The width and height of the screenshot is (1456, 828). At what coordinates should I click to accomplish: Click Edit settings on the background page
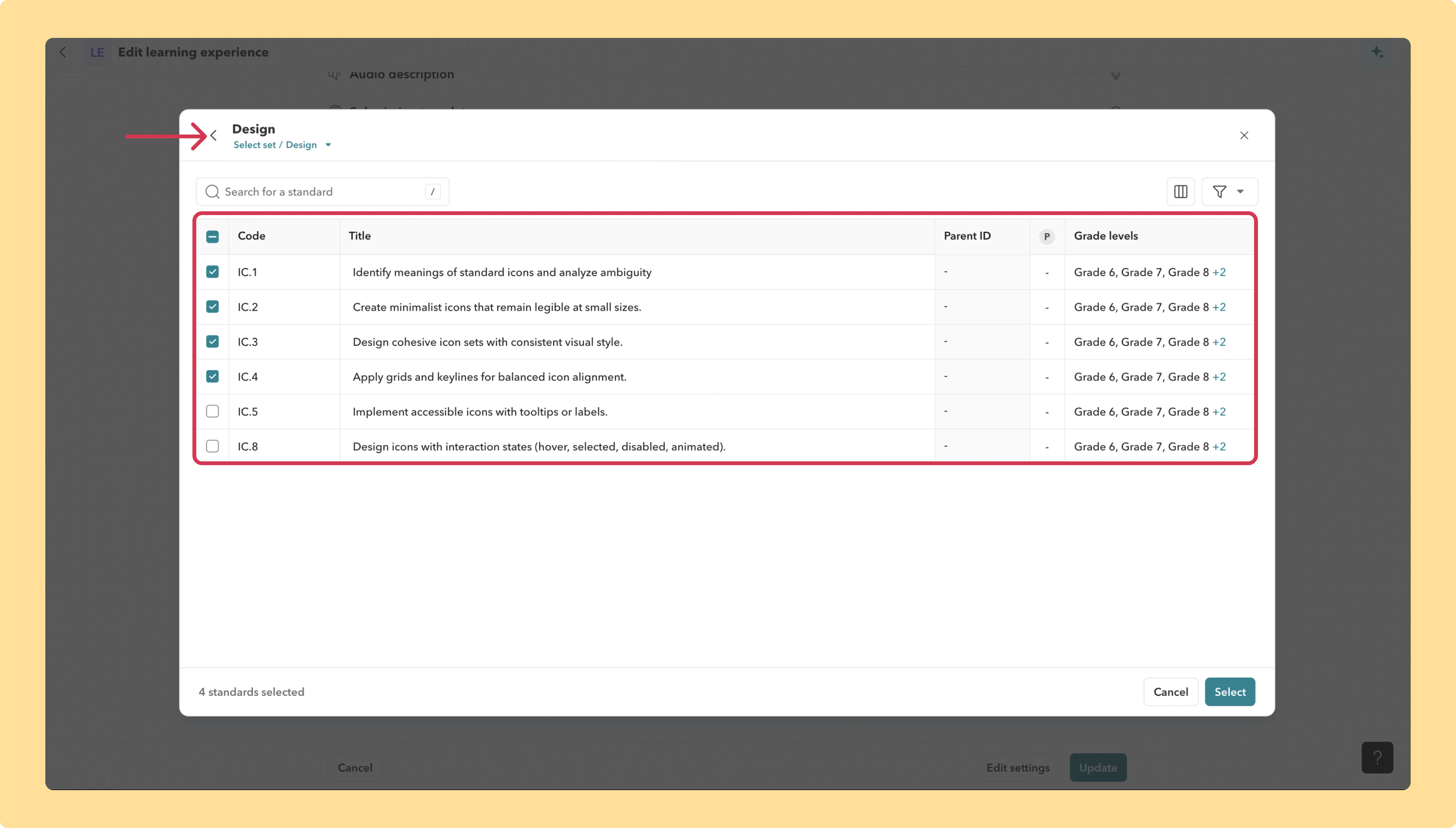click(x=1018, y=768)
